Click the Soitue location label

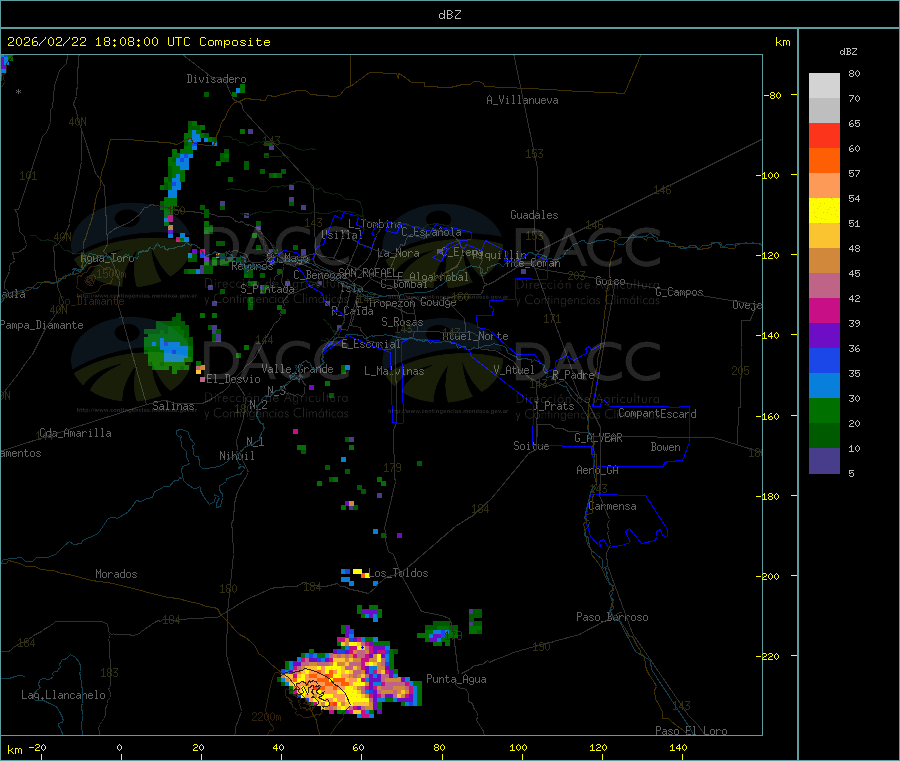click(x=531, y=446)
